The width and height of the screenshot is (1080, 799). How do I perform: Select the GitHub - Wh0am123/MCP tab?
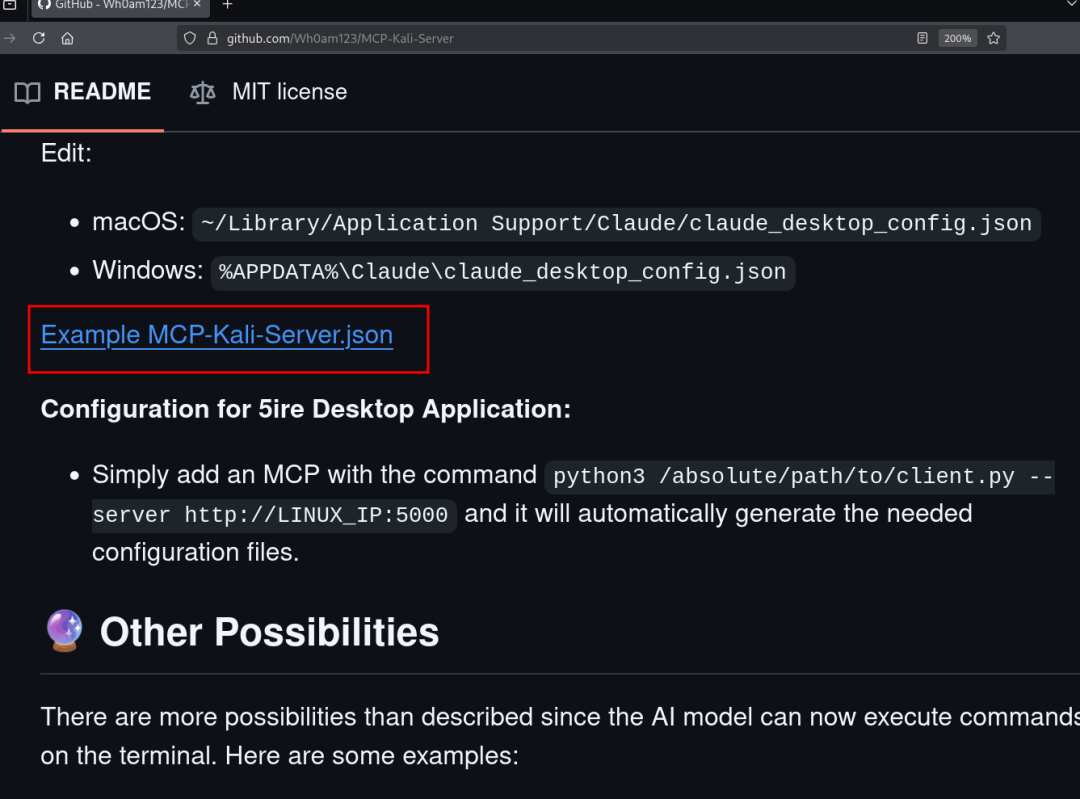[x=119, y=6]
